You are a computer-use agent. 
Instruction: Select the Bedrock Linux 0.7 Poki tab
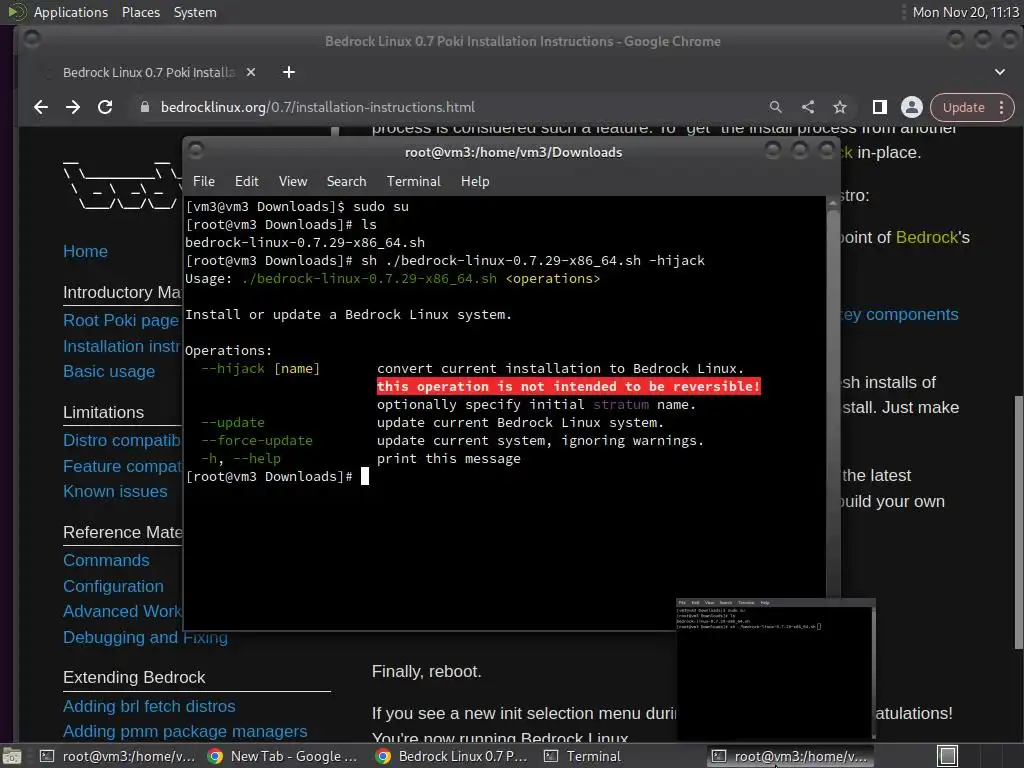pyautogui.click(x=149, y=72)
